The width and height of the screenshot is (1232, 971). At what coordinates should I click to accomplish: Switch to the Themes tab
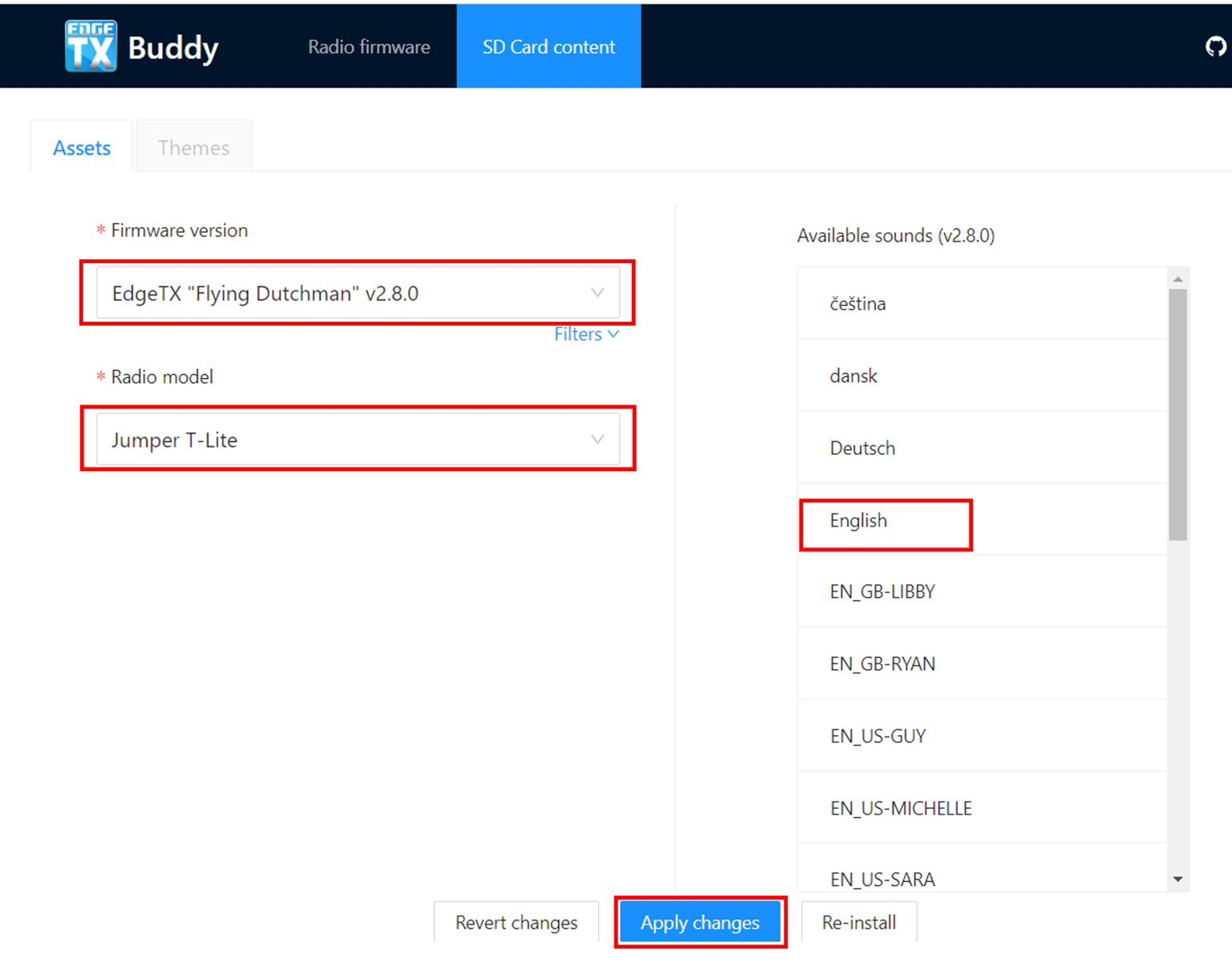click(193, 147)
